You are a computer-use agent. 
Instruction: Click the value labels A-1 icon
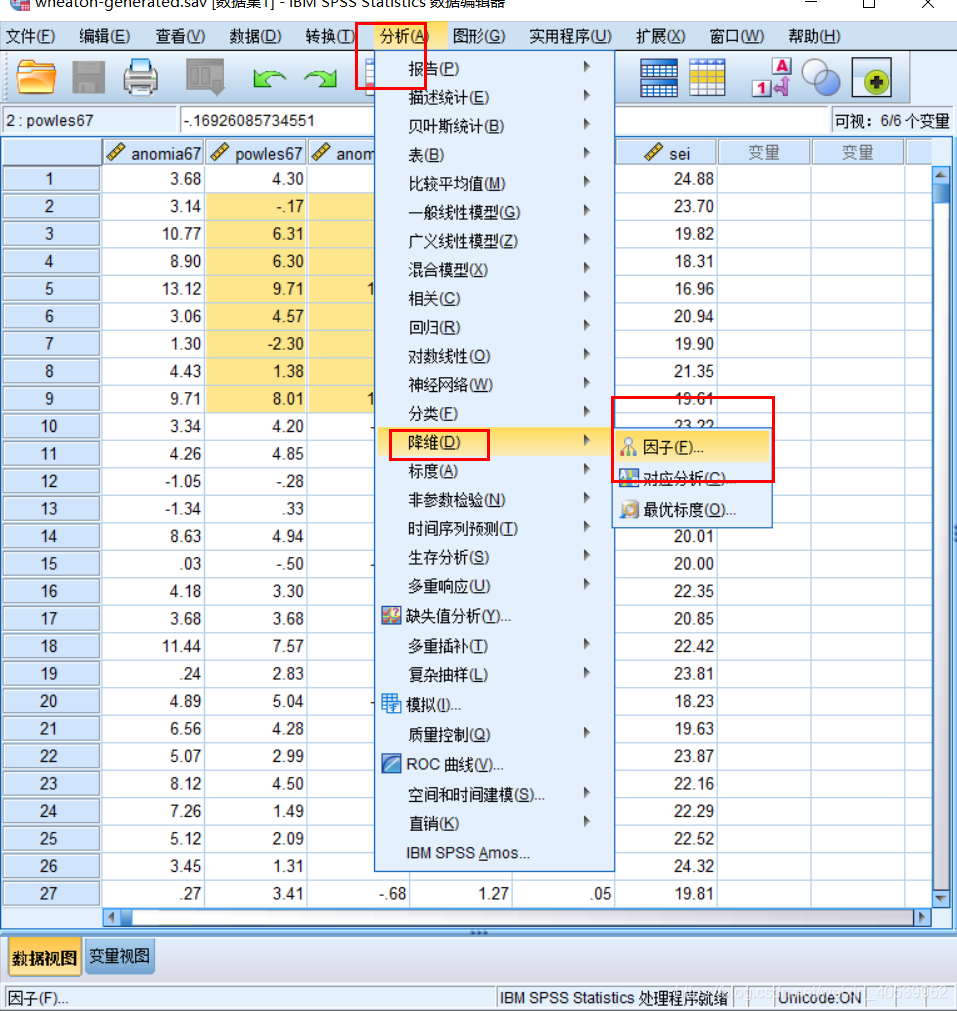[x=771, y=77]
